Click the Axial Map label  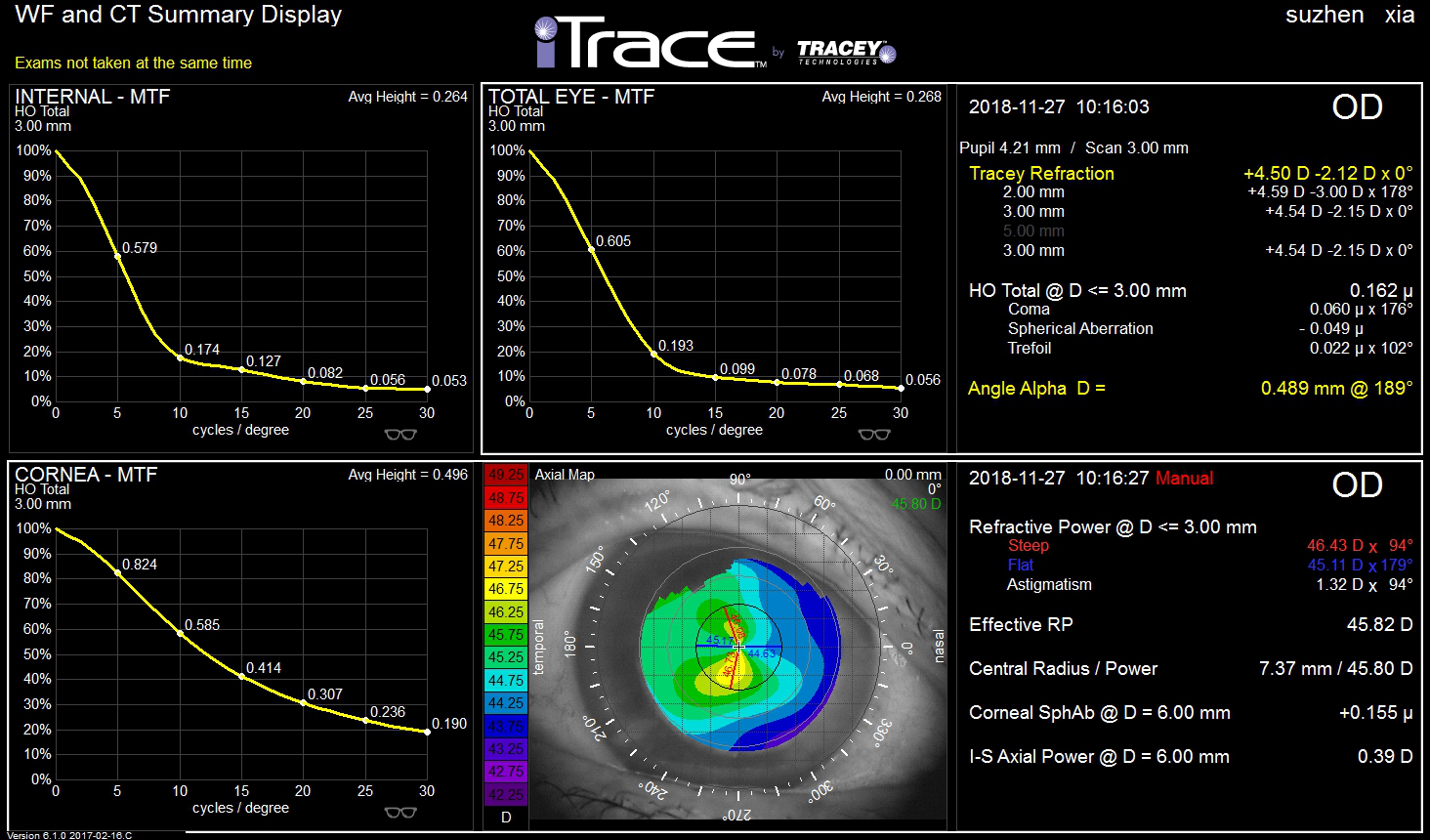pyautogui.click(x=565, y=475)
